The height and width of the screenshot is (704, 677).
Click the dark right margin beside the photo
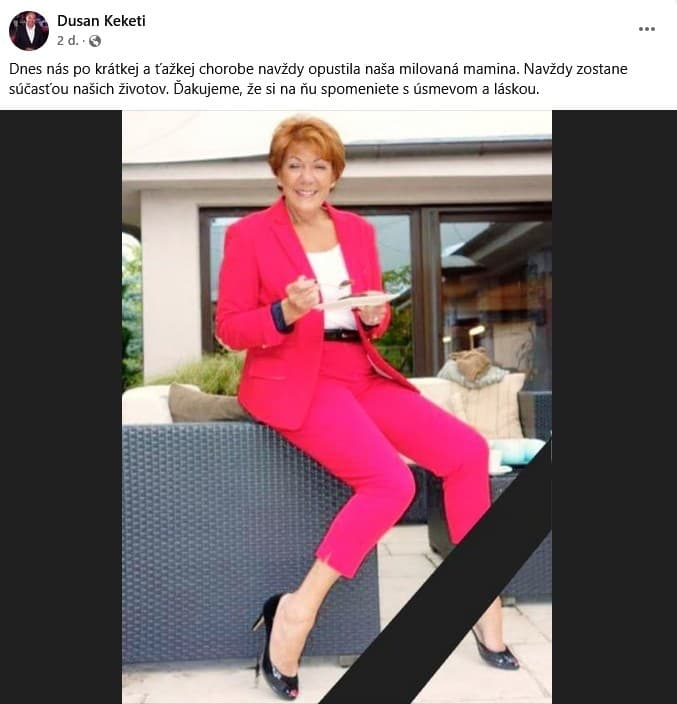614,407
